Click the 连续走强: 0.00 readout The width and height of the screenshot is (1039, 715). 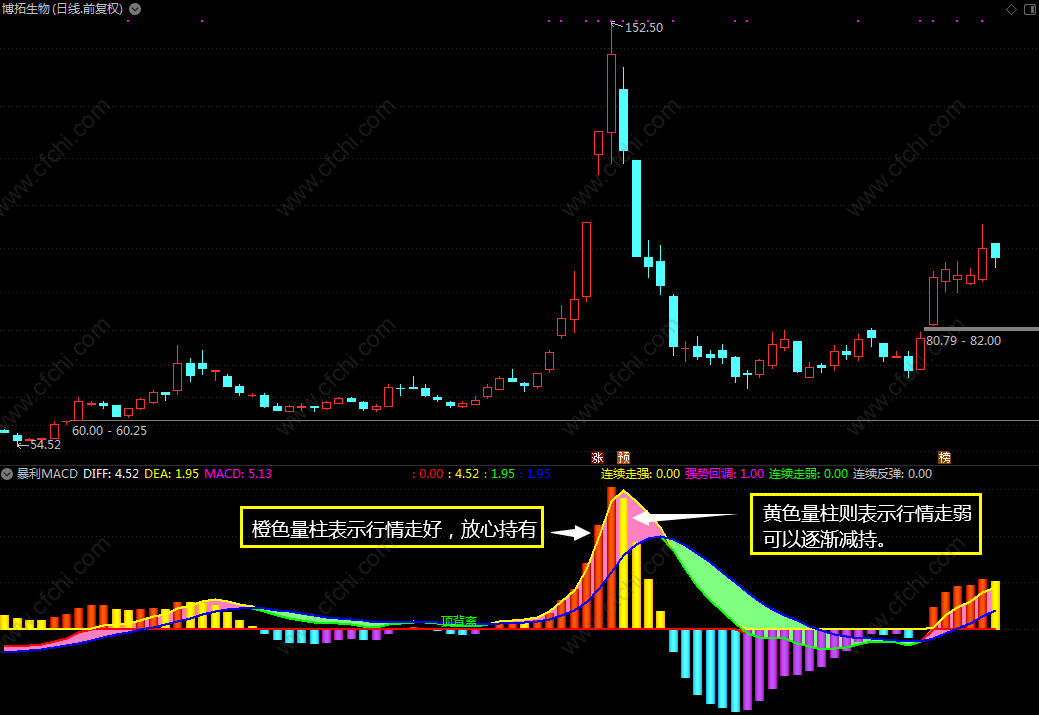(640, 474)
